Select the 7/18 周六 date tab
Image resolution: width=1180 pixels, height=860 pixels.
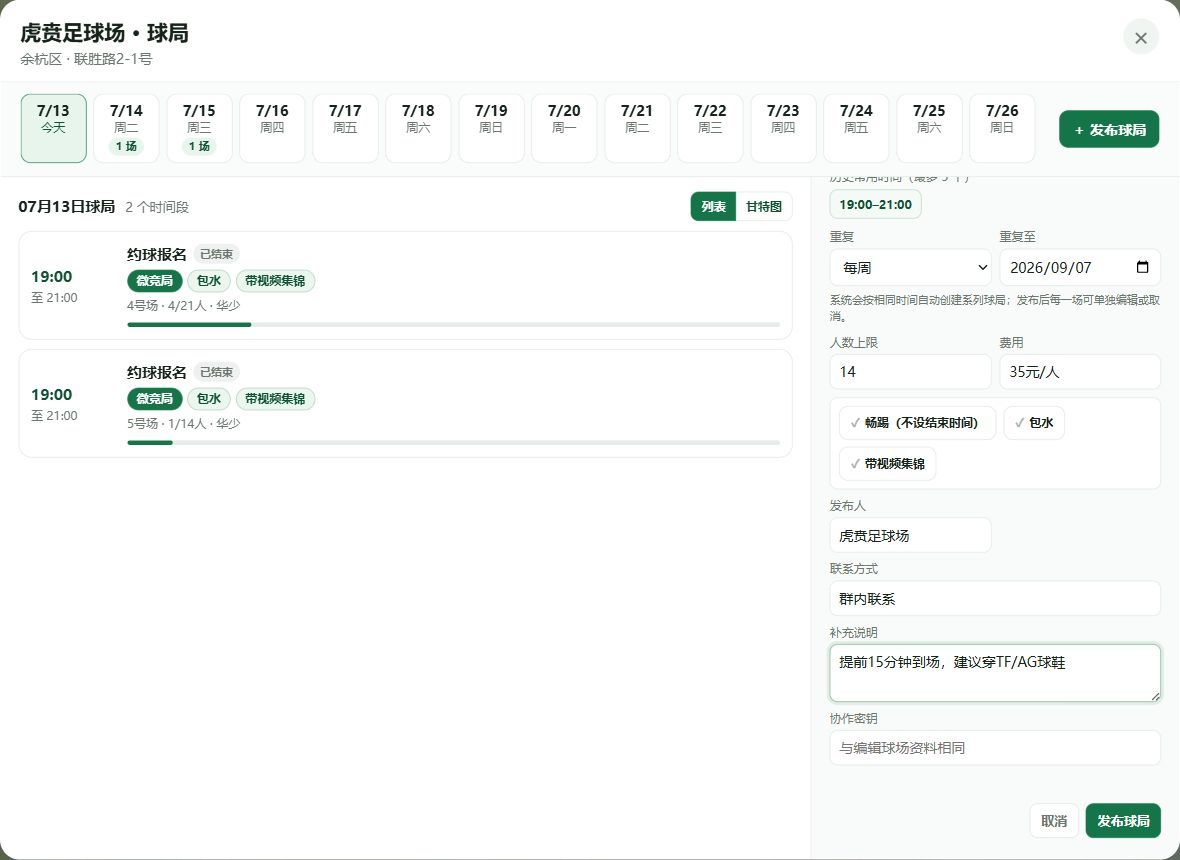418,128
